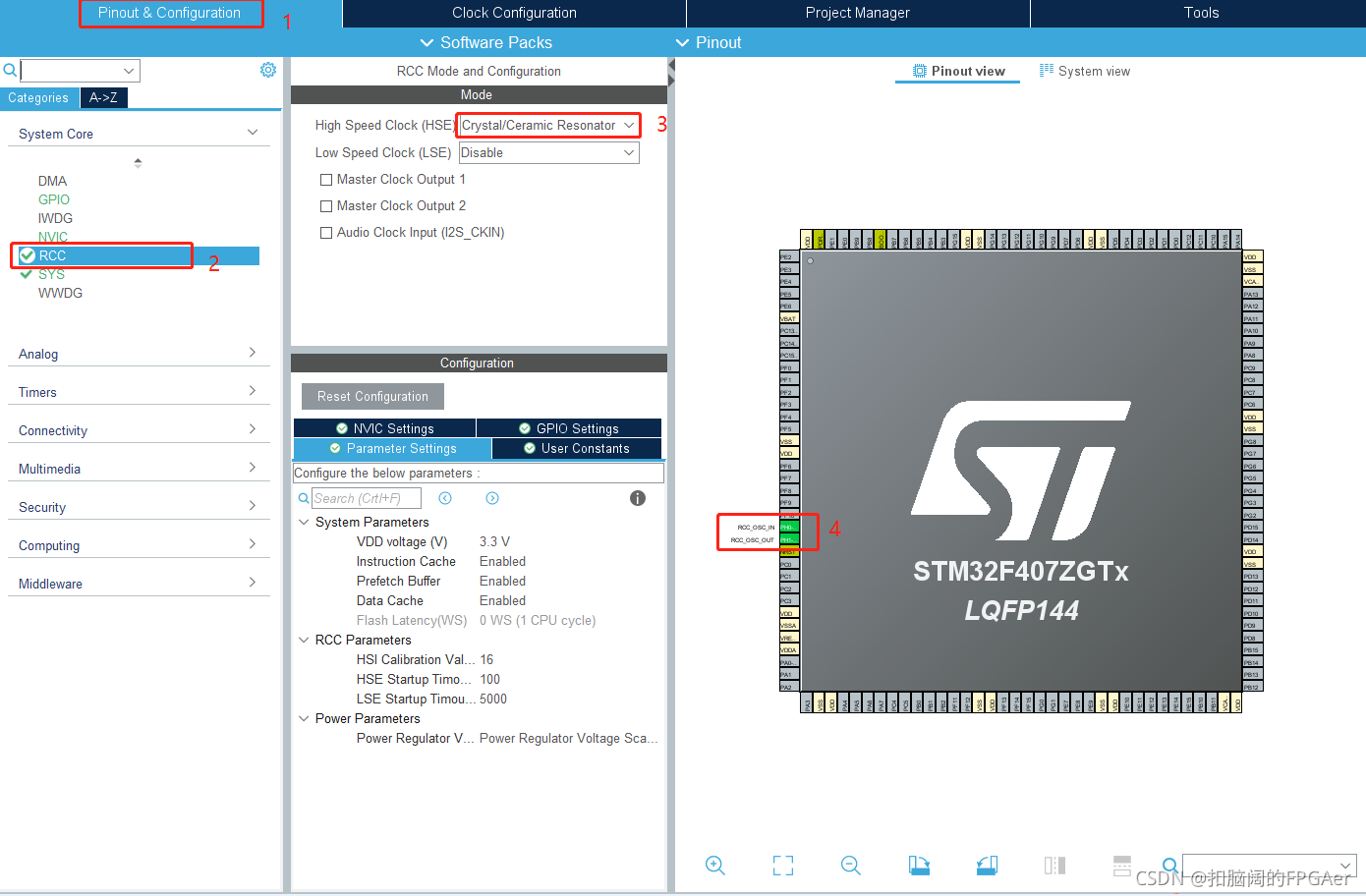Click the Reset Configuration button
Viewport: 1366px width, 896px height.
tap(372, 396)
